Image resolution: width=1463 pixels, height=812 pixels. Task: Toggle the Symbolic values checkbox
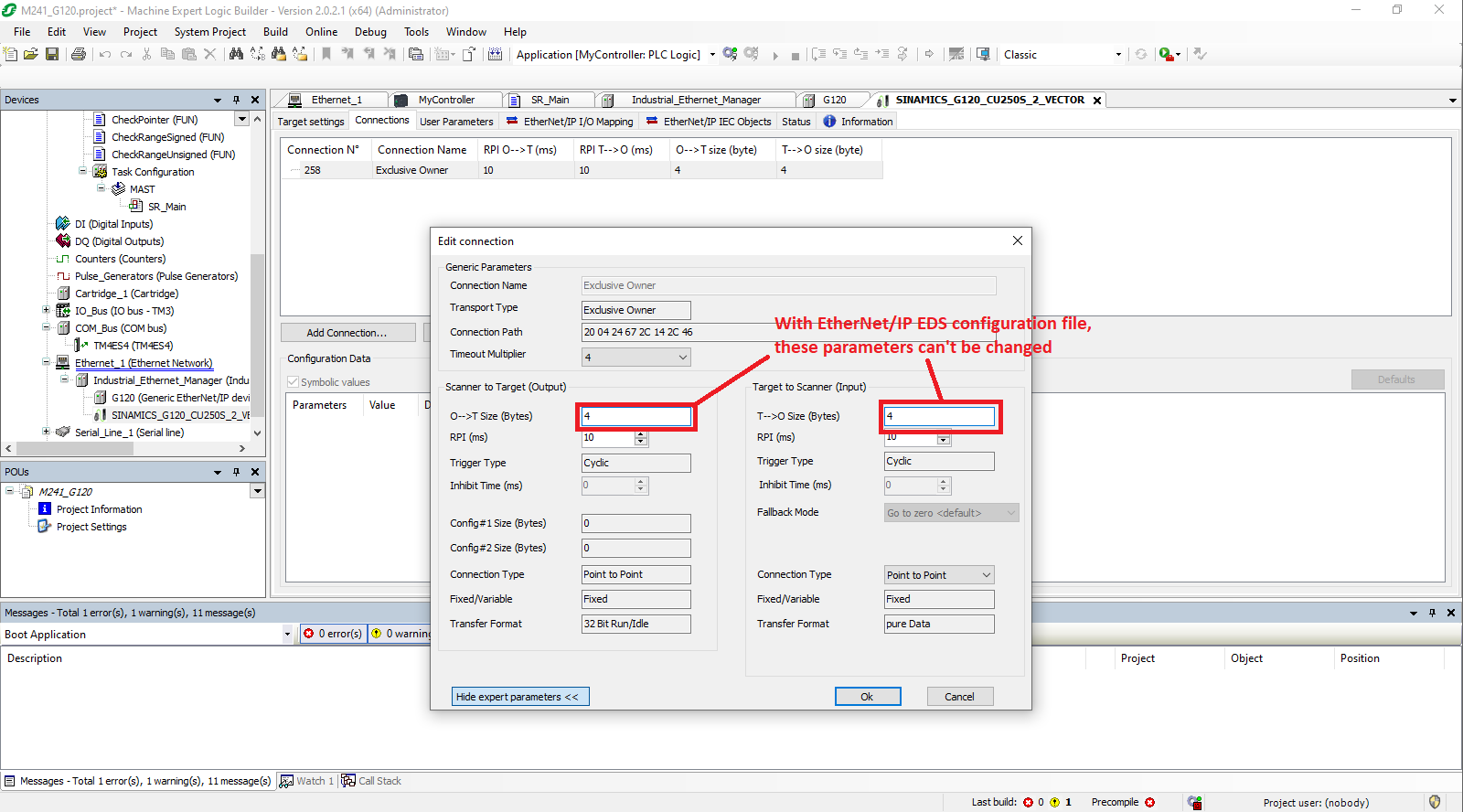pyautogui.click(x=294, y=382)
